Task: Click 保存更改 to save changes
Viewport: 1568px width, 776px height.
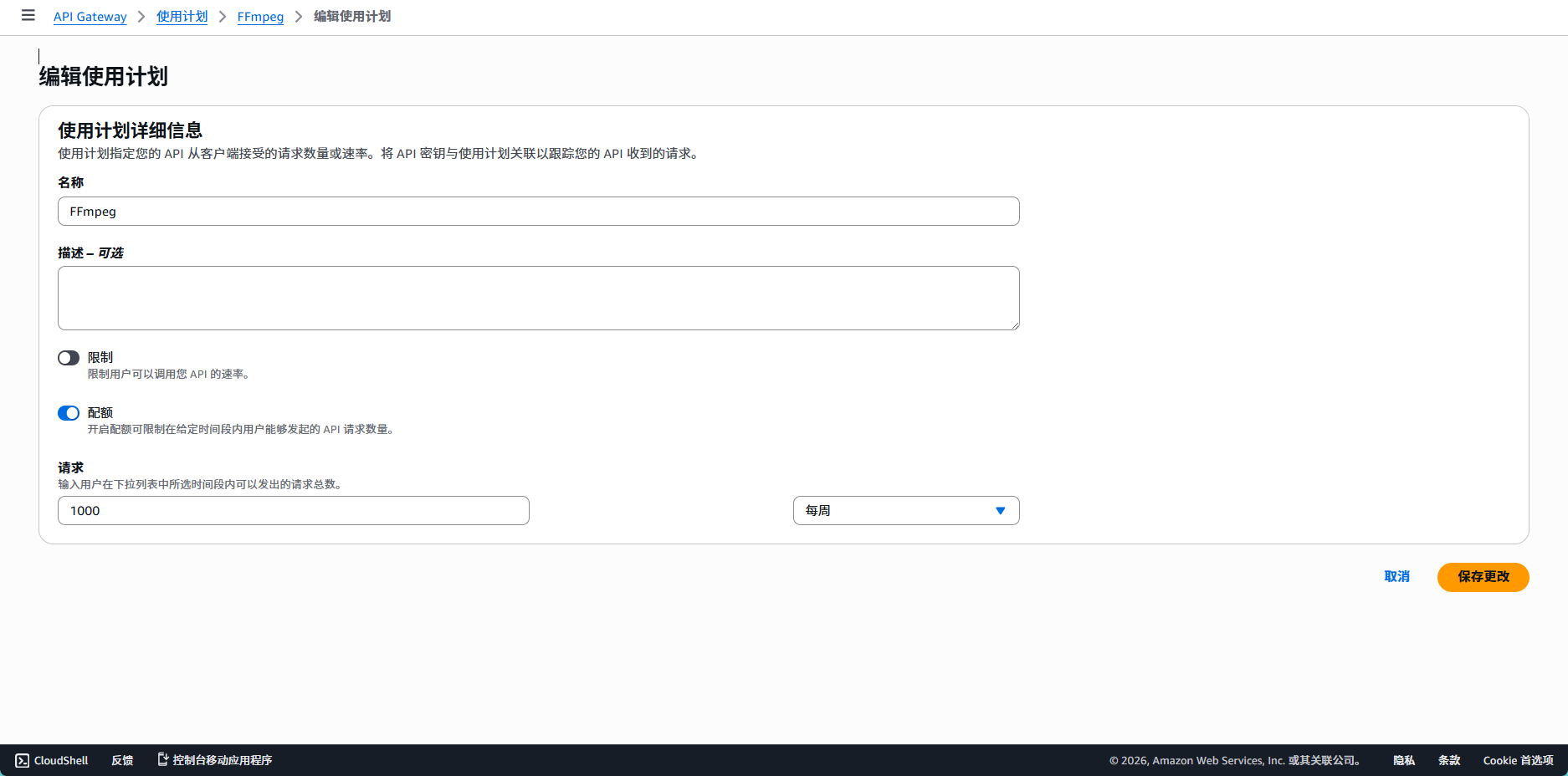Action: [1483, 577]
